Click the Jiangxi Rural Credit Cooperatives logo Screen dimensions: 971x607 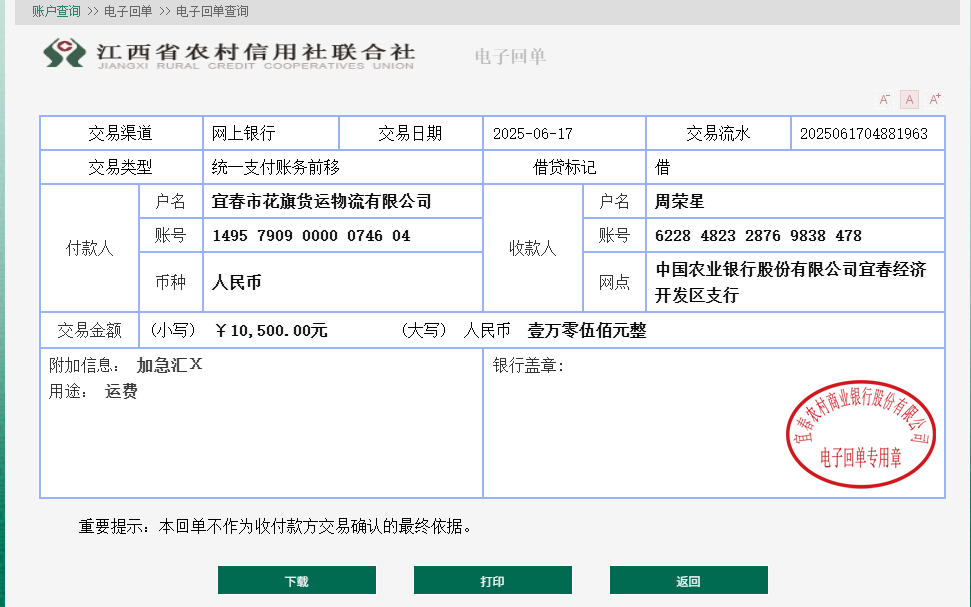tap(229, 54)
